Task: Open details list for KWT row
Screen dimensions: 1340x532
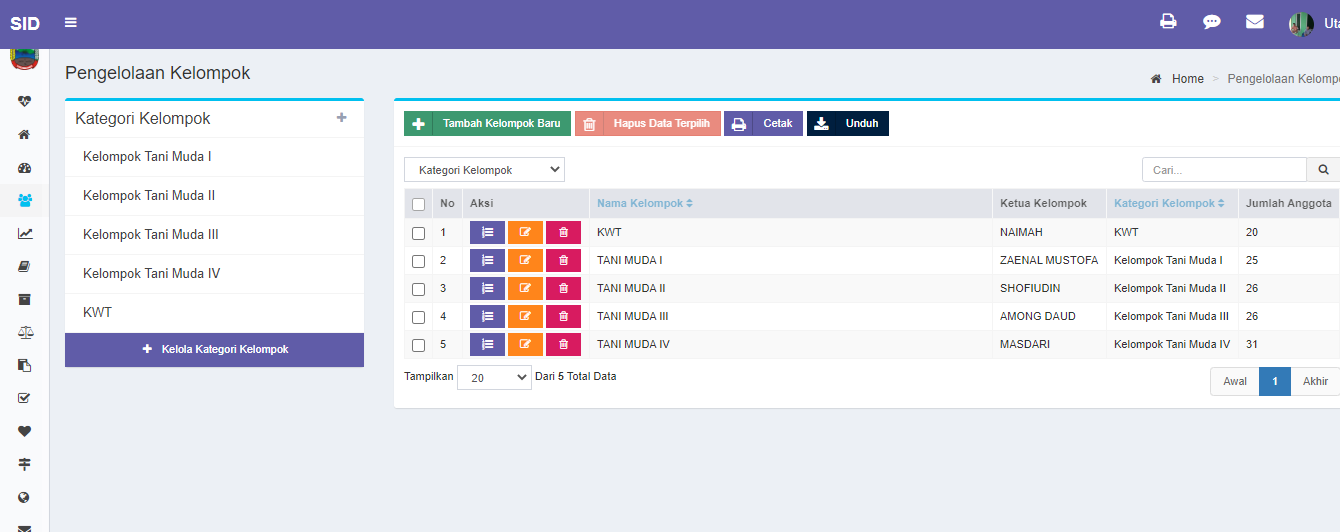Action: 487,232
